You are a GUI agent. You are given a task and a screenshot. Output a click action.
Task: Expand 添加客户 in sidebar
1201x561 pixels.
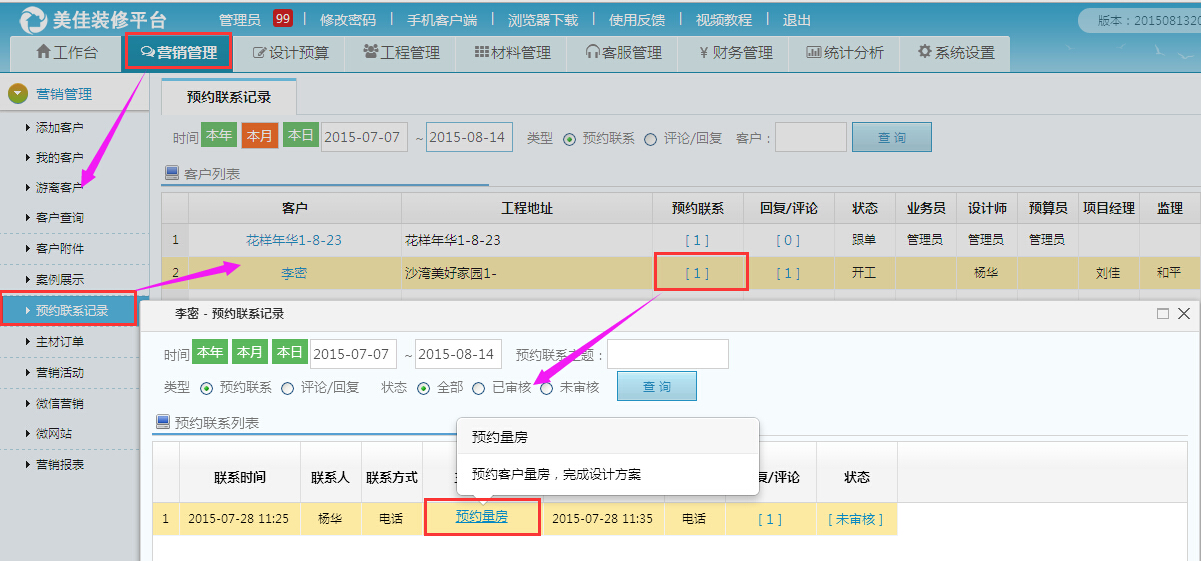(59, 127)
